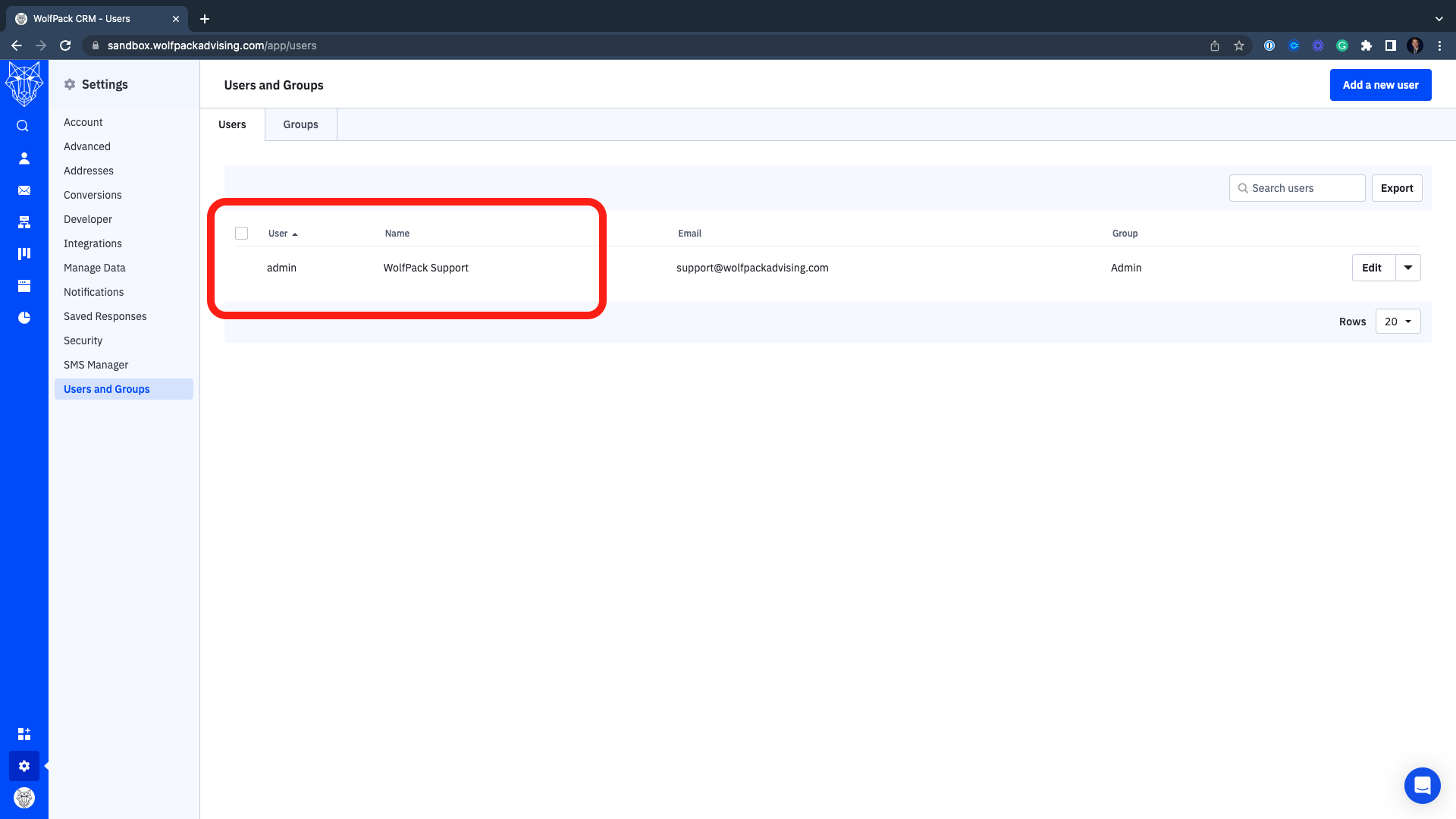Open Manage Data settings

pos(95,268)
